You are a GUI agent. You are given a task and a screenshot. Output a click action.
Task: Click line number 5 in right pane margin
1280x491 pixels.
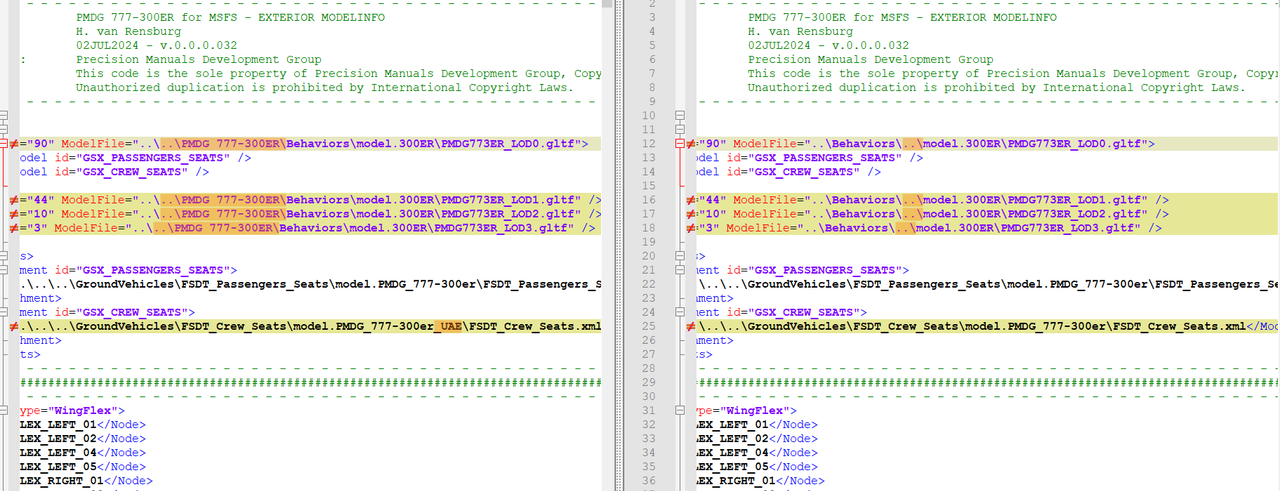coord(653,46)
